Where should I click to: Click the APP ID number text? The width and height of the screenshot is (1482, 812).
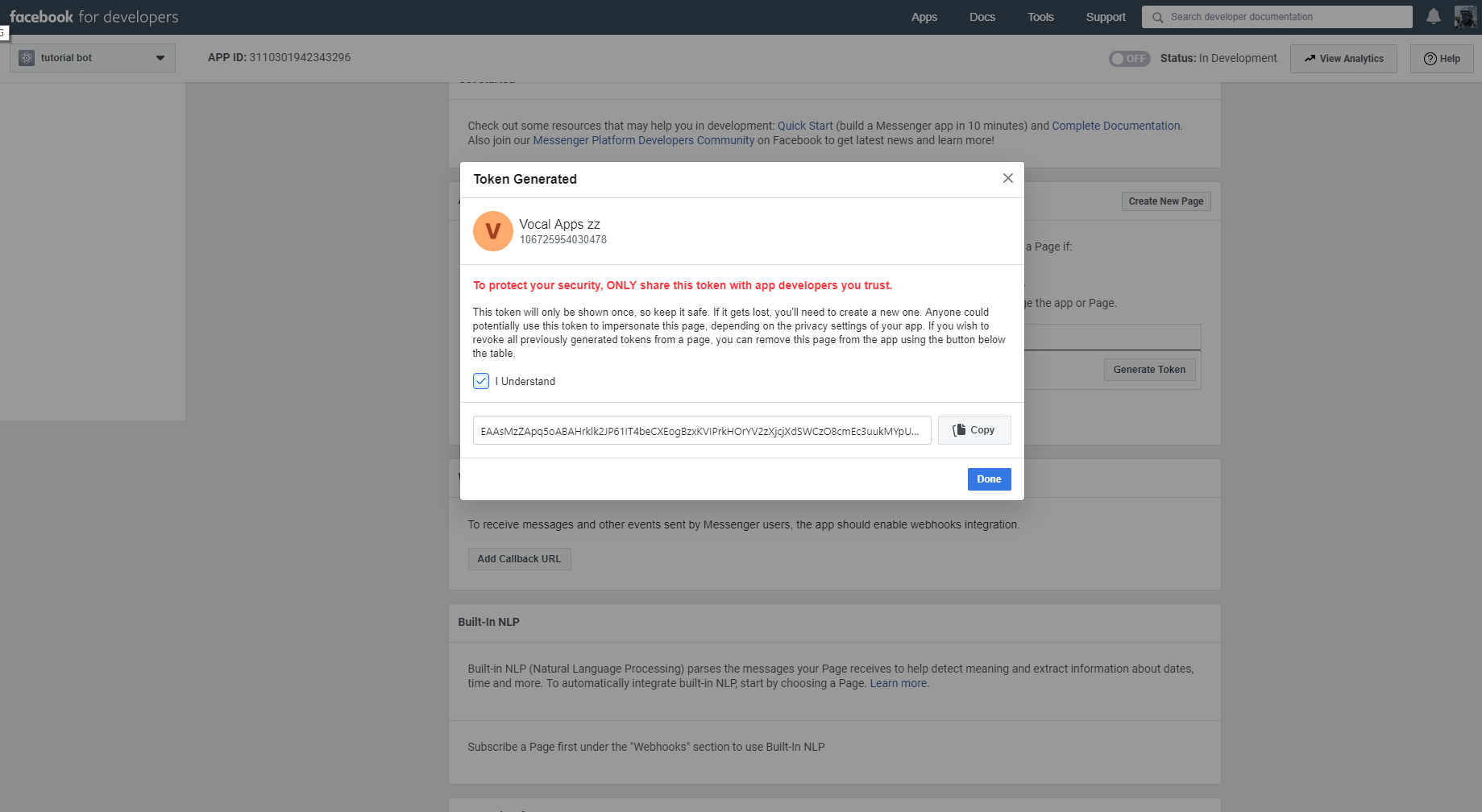click(300, 57)
